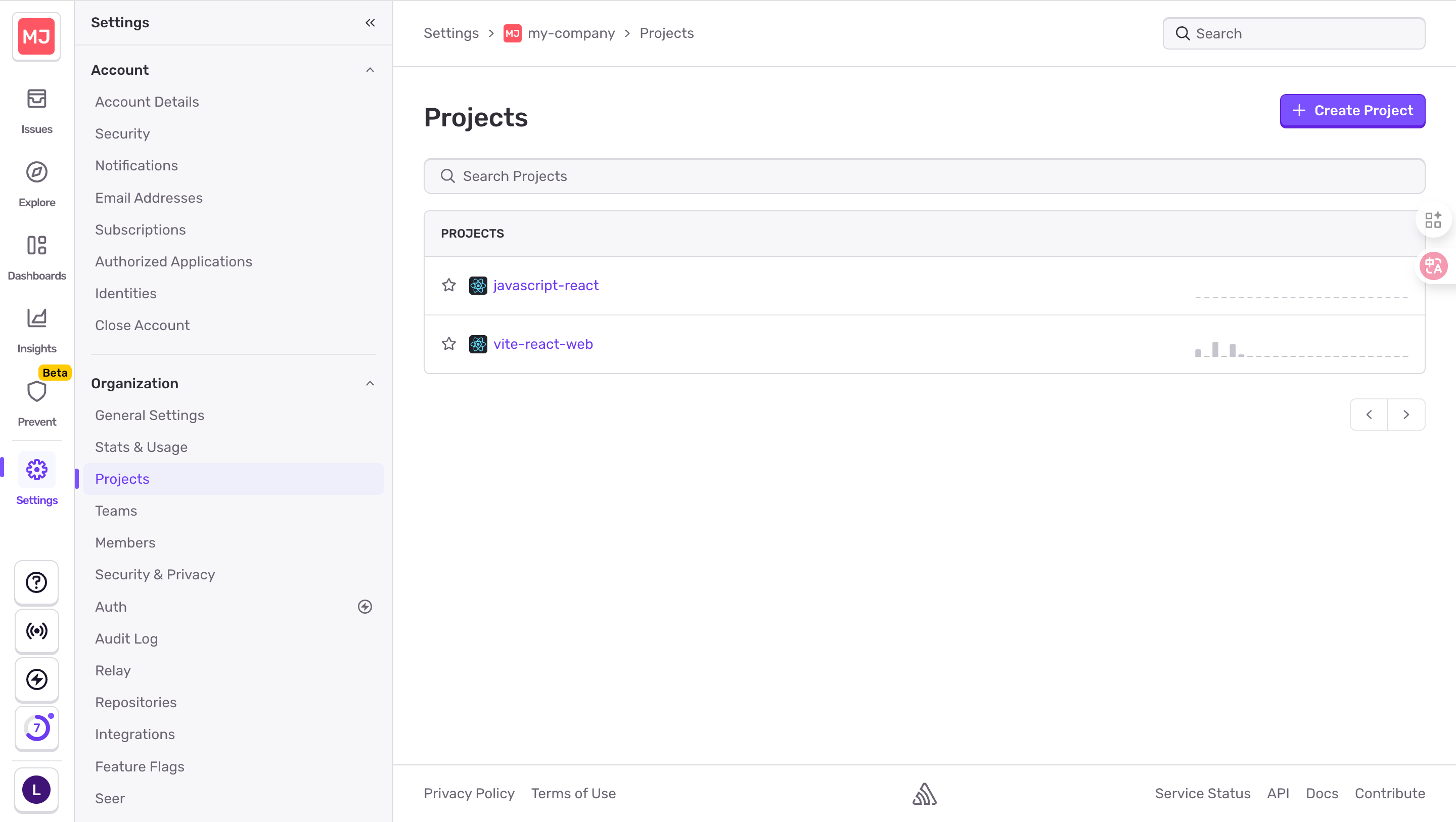Click the my-company breadcrumb
Viewport: 1456px width, 822px height.
pos(571,33)
